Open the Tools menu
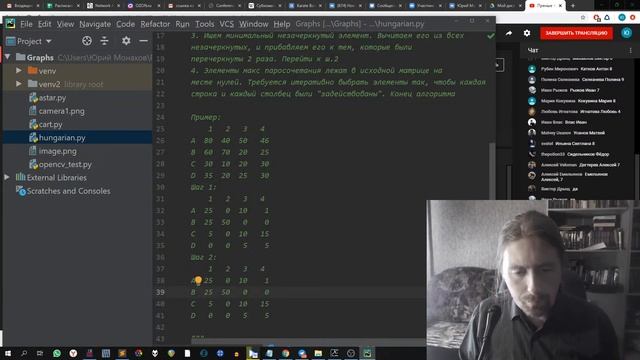The image size is (640, 360). [204, 24]
